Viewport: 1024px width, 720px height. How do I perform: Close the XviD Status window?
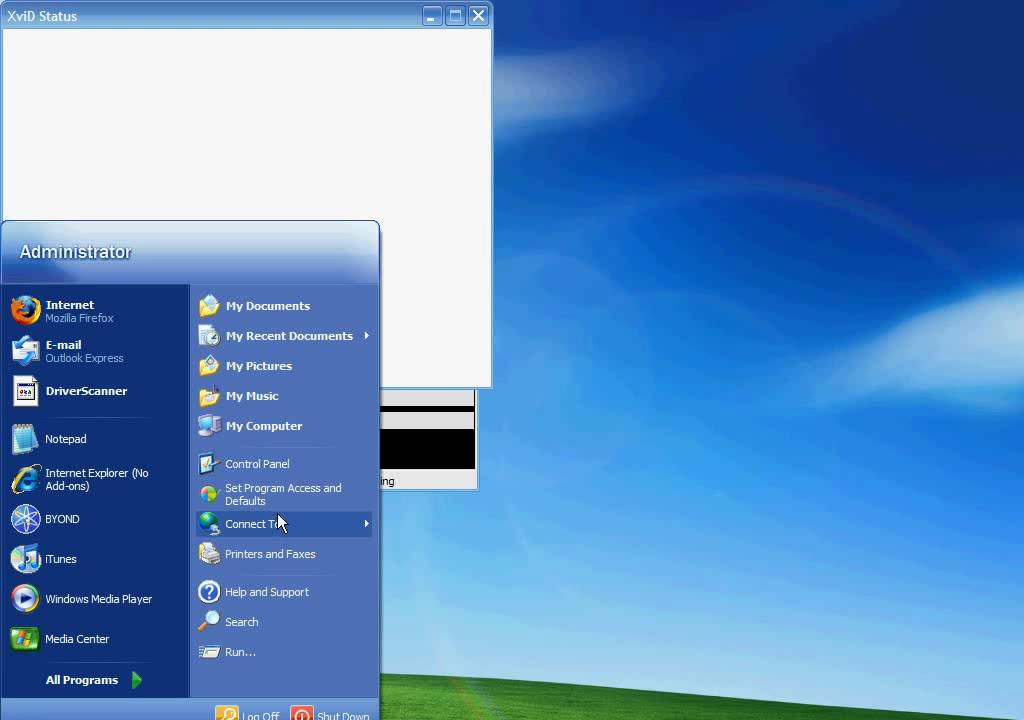tap(479, 16)
